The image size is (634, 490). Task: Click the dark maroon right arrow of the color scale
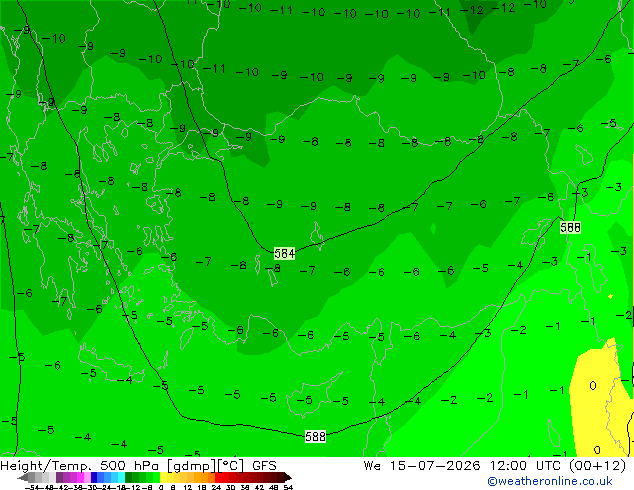click(x=287, y=477)
